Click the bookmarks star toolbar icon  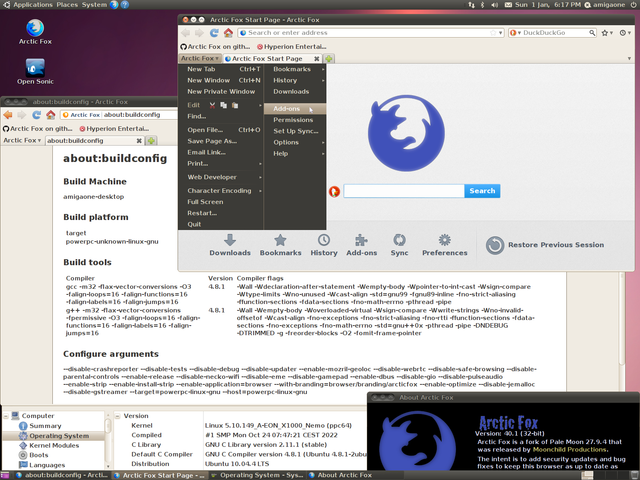click(604, 33)
